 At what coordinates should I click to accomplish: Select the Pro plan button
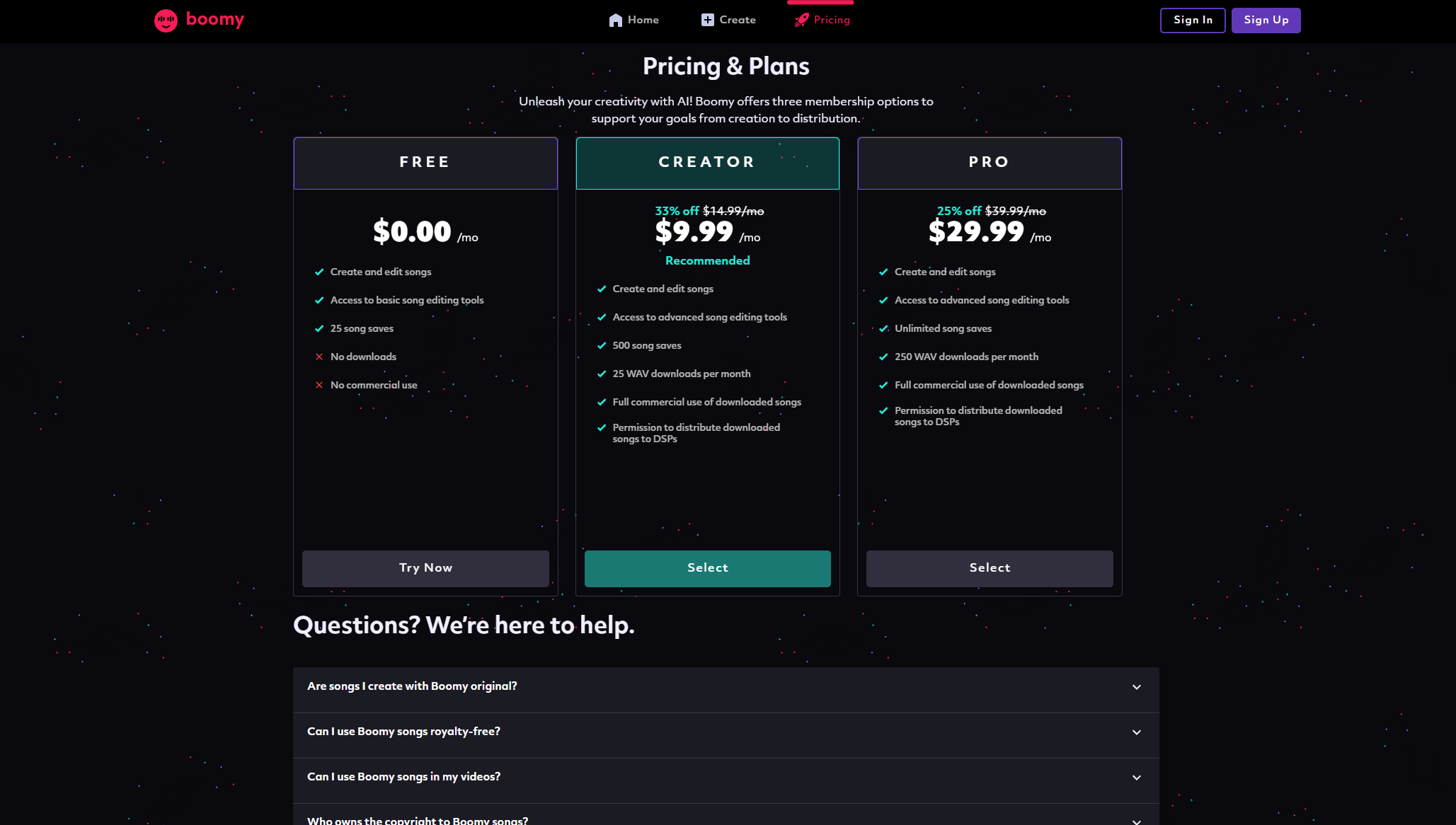[989, 568]
